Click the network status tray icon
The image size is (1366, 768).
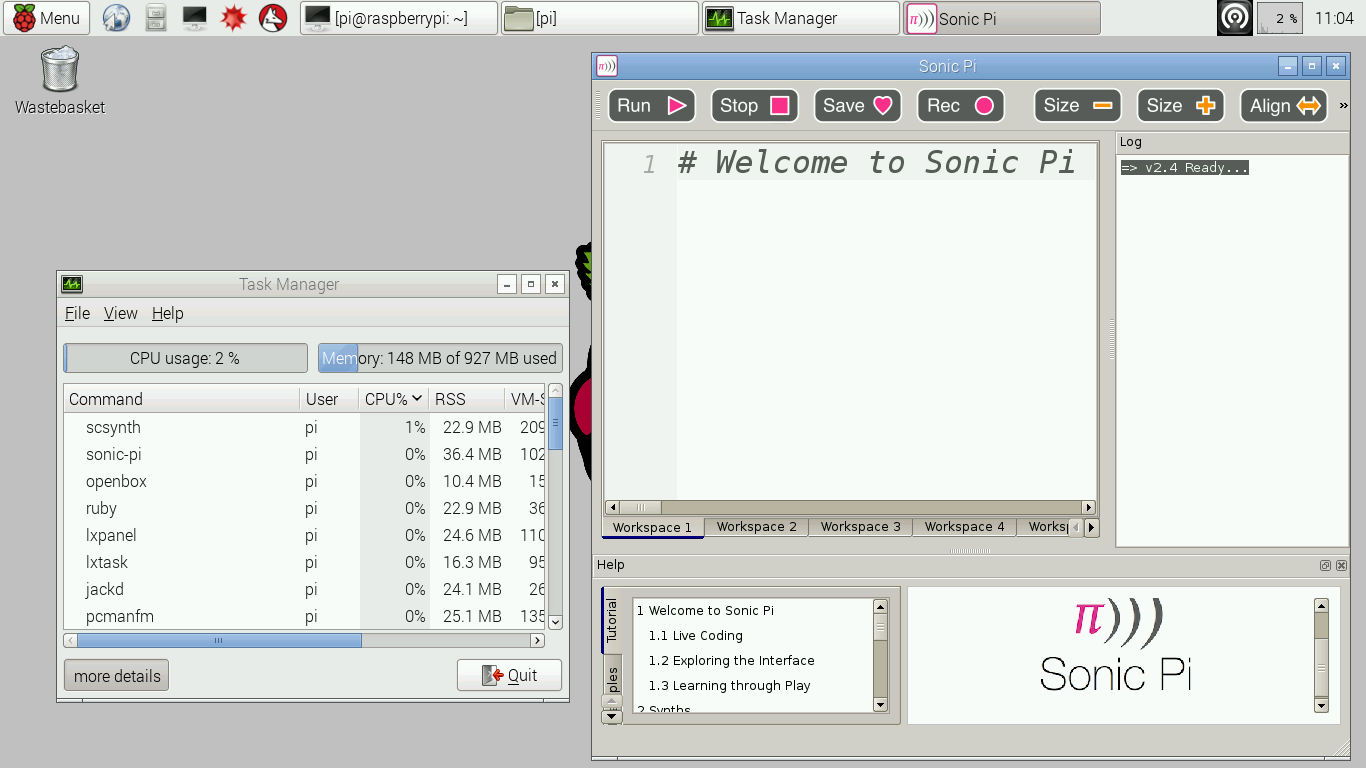1235,18
